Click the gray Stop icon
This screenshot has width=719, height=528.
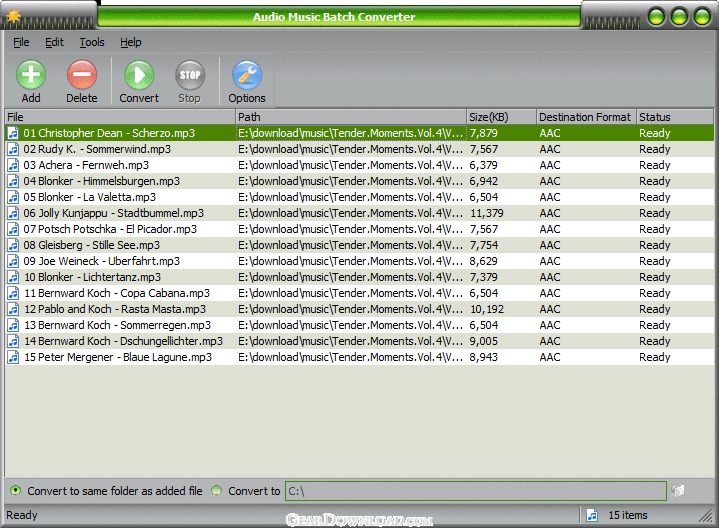pos(189,75)
